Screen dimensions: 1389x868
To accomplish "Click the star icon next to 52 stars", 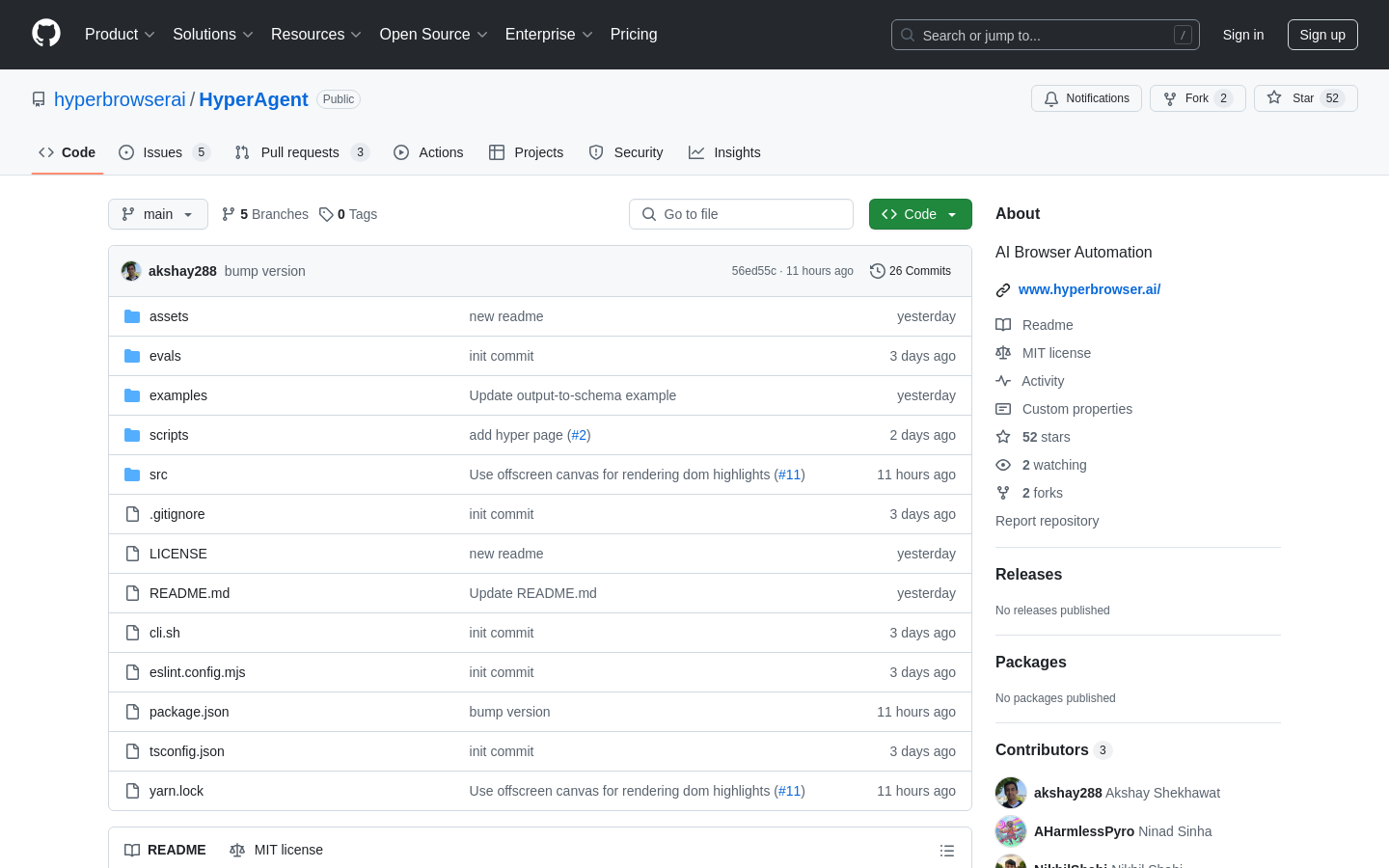I will pyautogui.click(x=1003, y=437).
